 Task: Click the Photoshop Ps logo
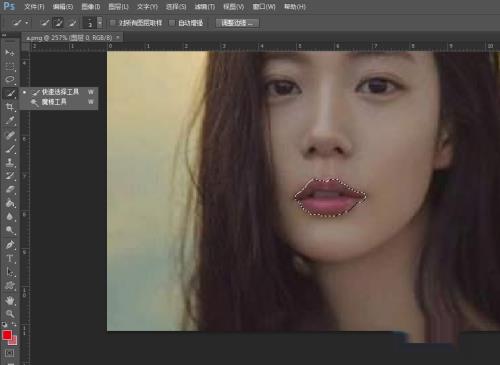(9, 6)
